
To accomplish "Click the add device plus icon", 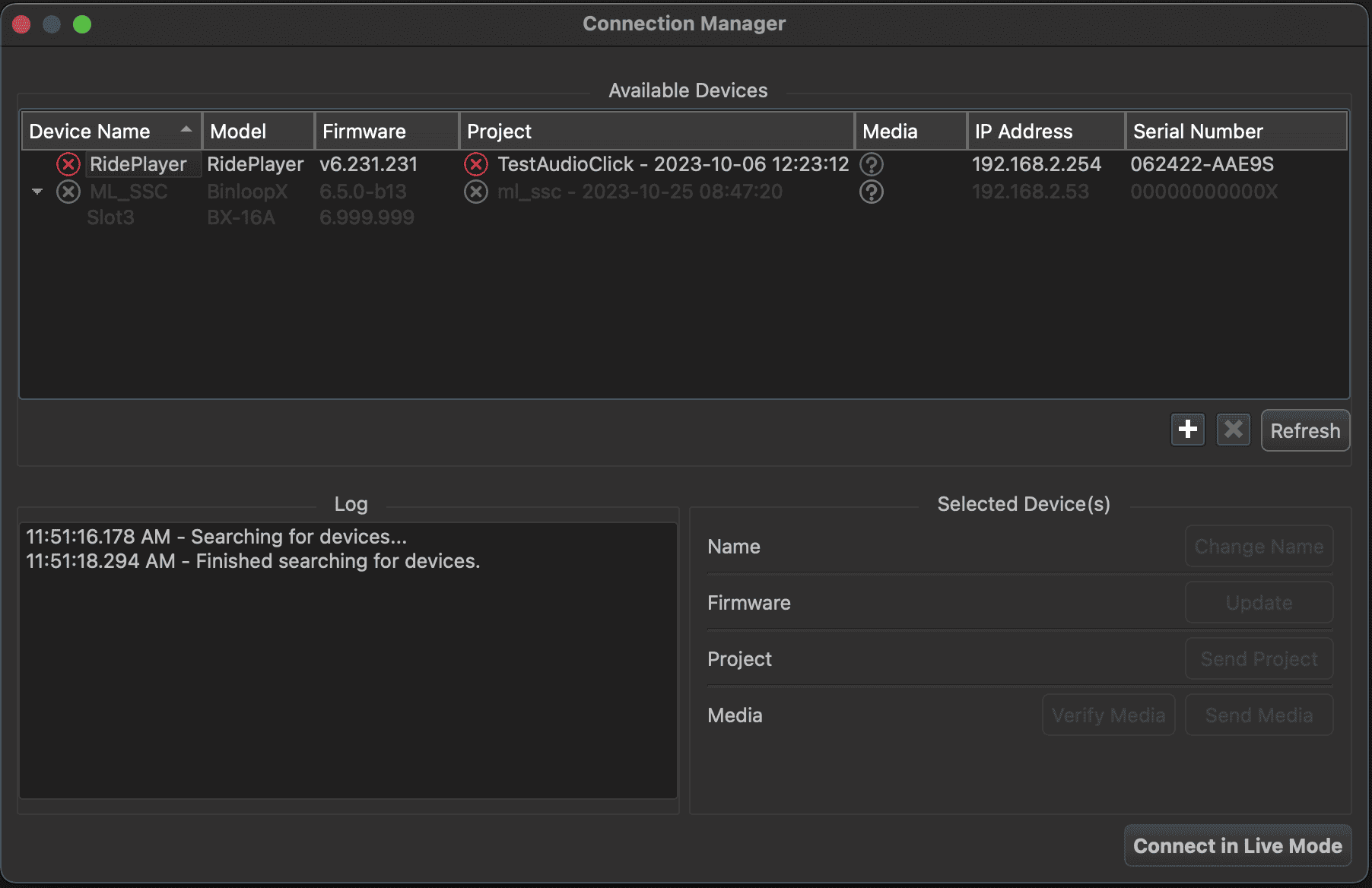I will coord(1187,430).
